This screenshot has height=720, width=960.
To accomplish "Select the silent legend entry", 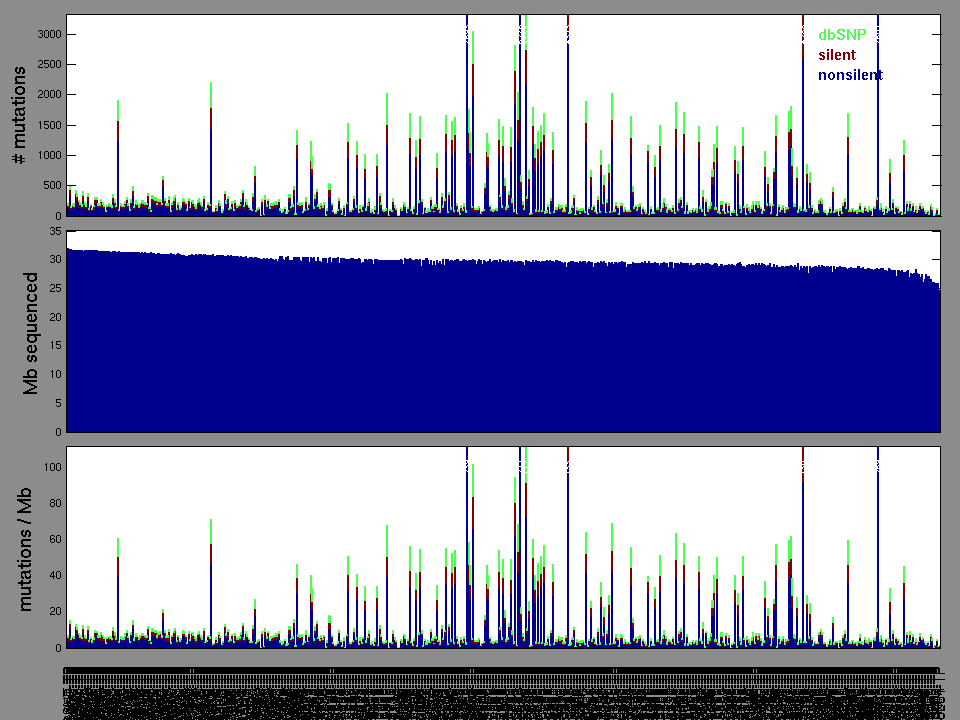I will tap(837, 55).
